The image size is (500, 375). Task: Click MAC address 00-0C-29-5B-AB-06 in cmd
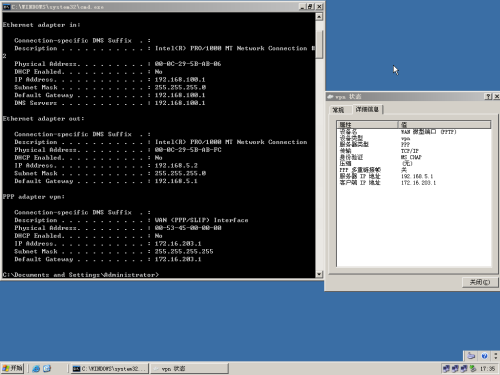coord(188,64)
